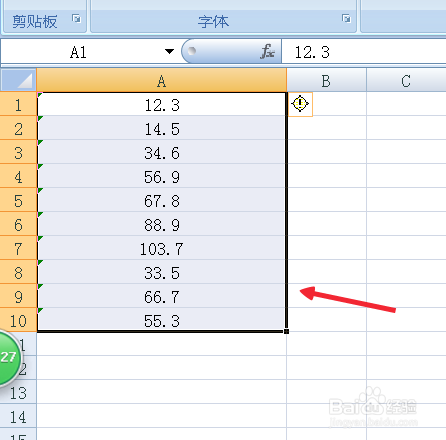Select row 6 header
Image resolution: width=446 pixels, height=440 pixels.
point(18,224)
